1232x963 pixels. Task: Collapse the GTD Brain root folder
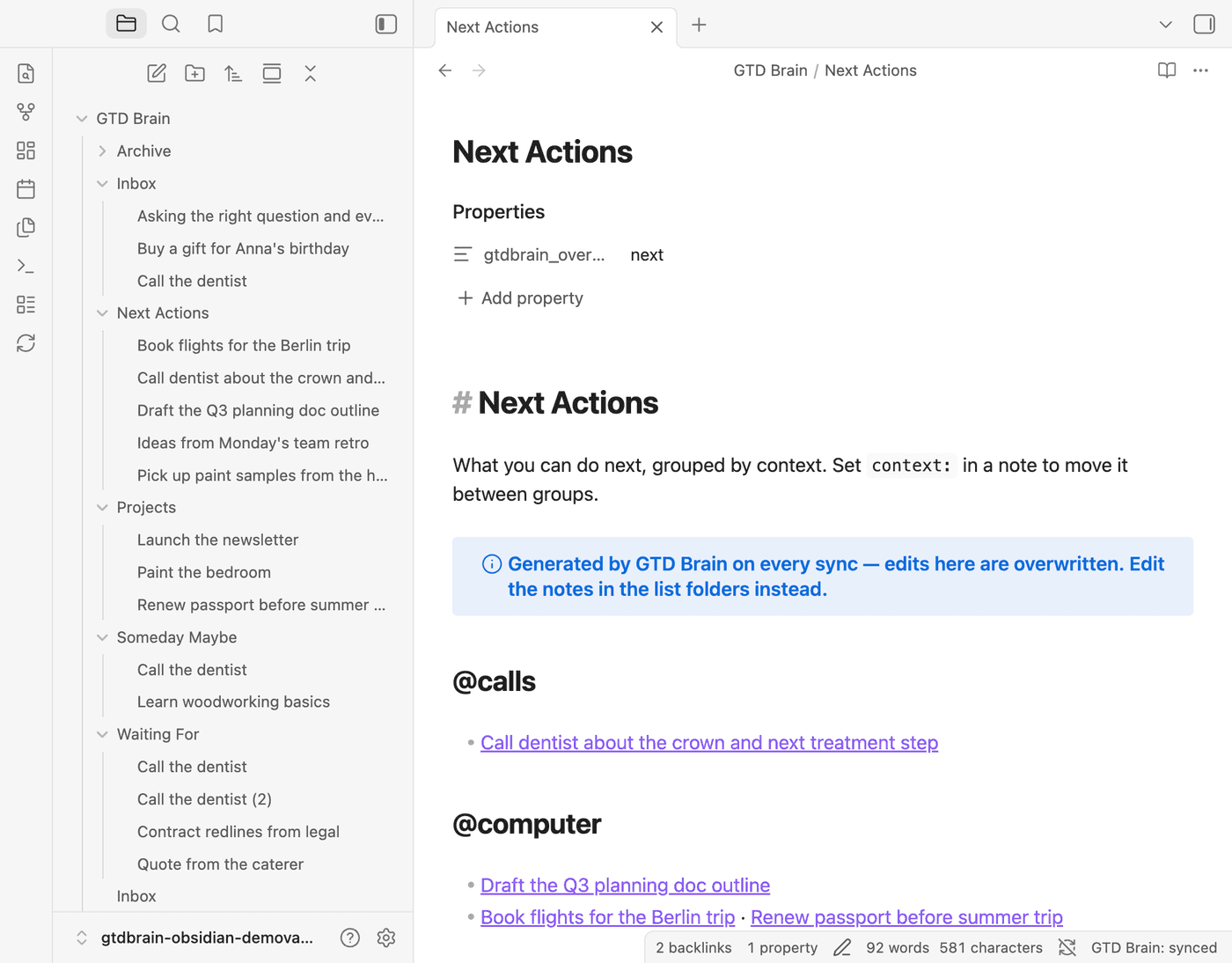(x=82, y=119)
